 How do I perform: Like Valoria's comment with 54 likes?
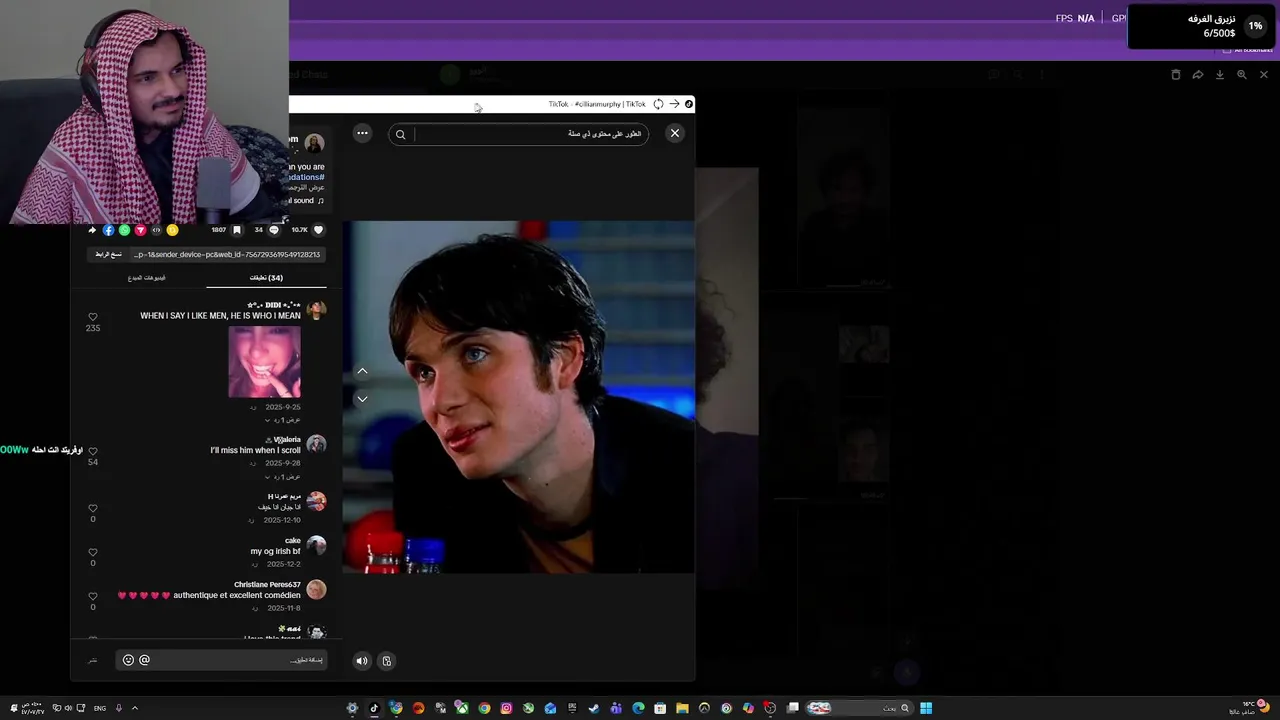click(x=93, y=451)
